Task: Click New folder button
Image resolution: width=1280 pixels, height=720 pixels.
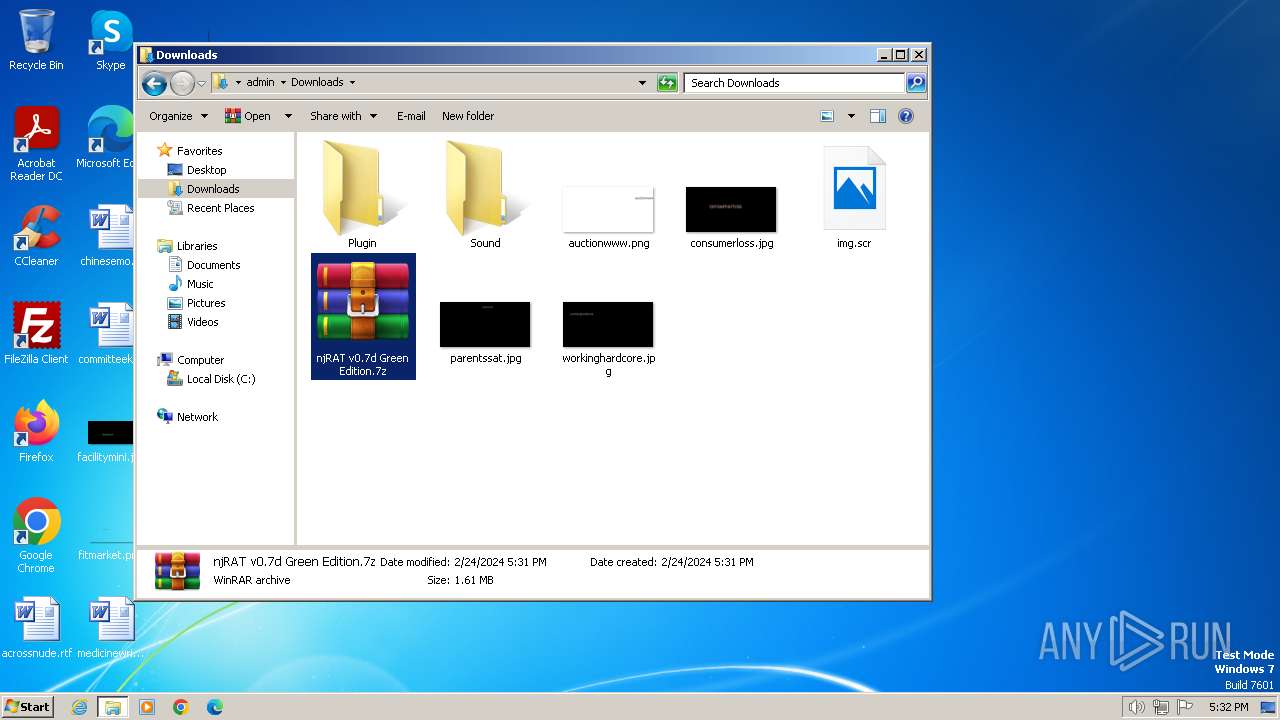Action: pyautogui.click(x=468, y=116)
